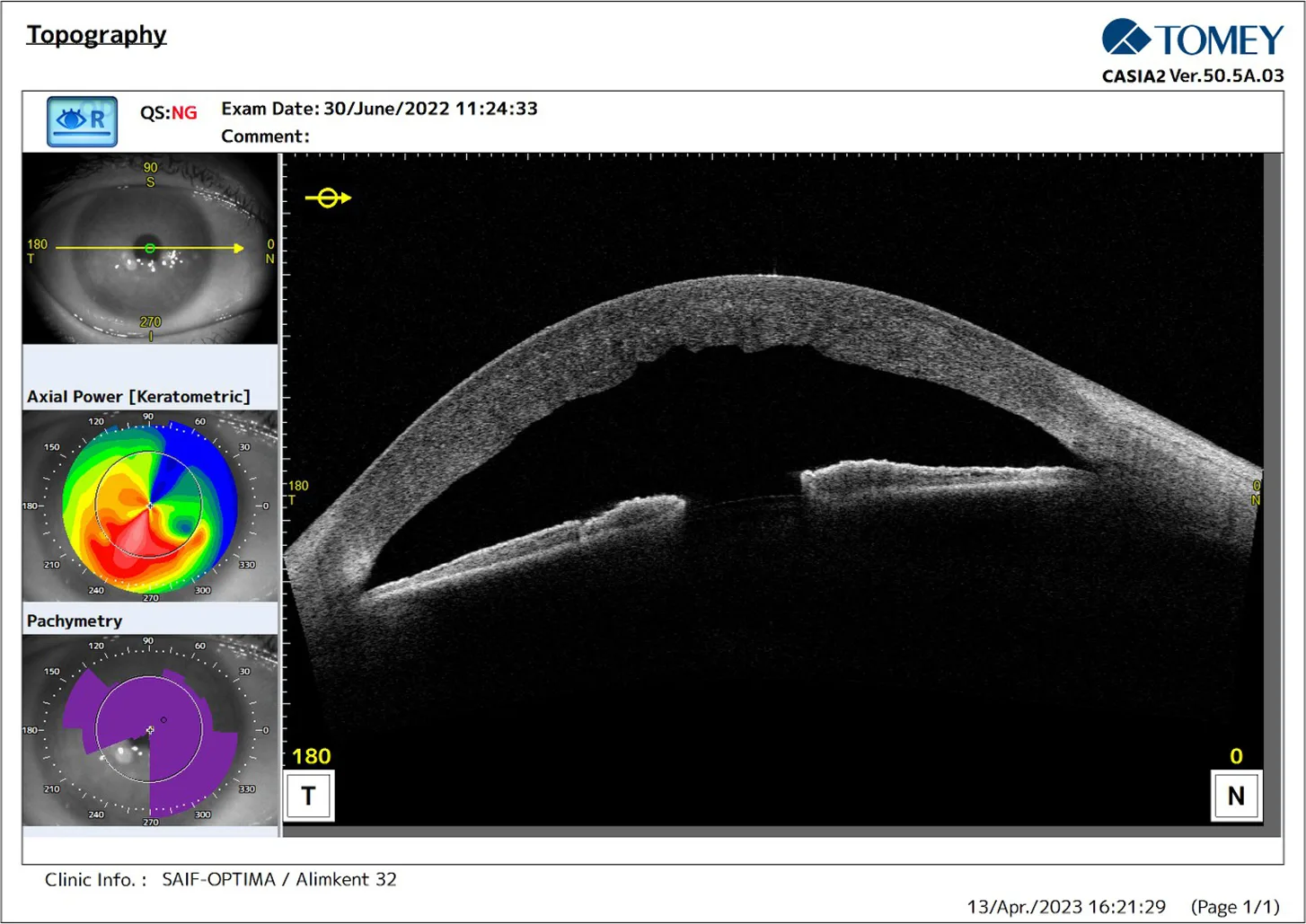Click the Pachymetry label

[75, 621]
